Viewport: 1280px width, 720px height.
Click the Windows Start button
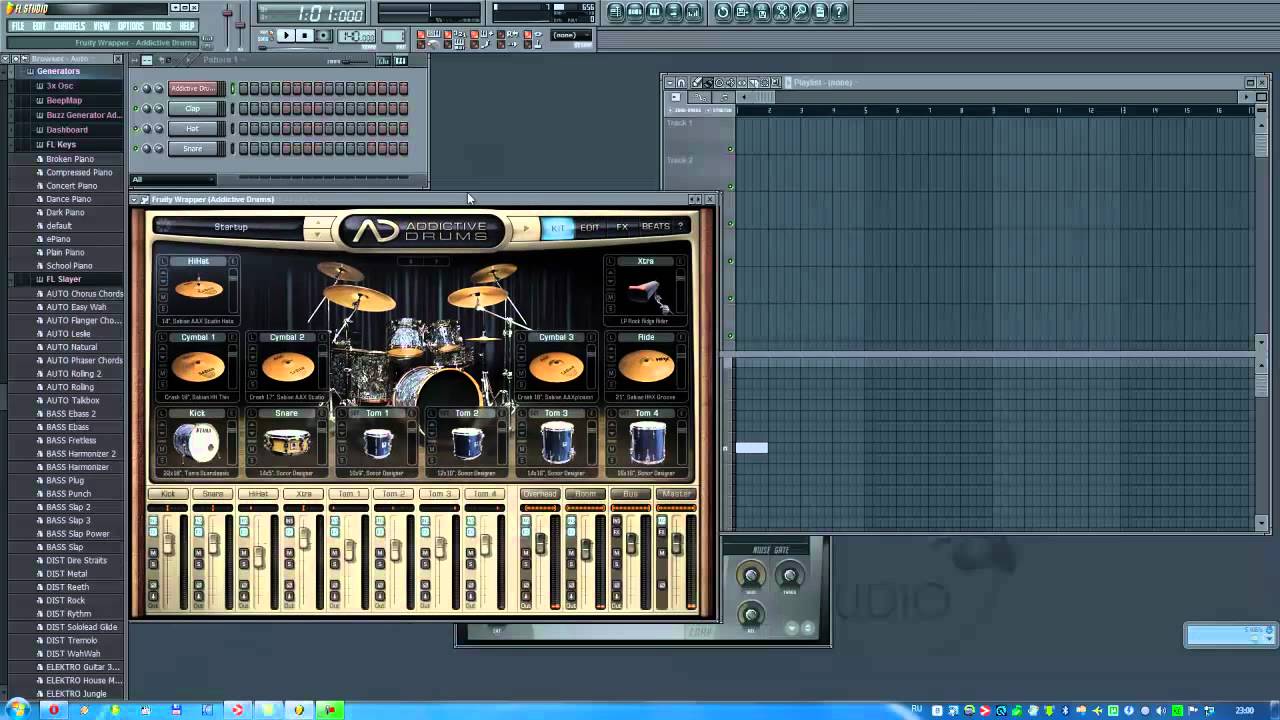(17, 710)
